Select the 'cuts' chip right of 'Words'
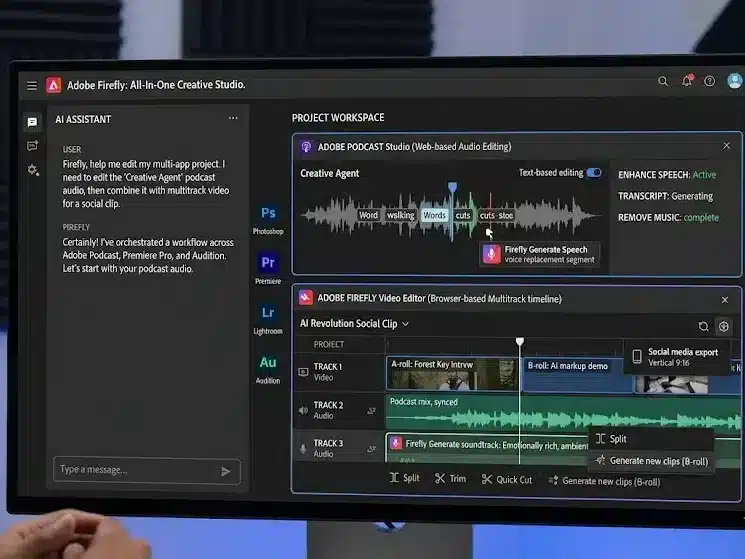This screenshot has width=745, height=559. [x=463, y=215]
